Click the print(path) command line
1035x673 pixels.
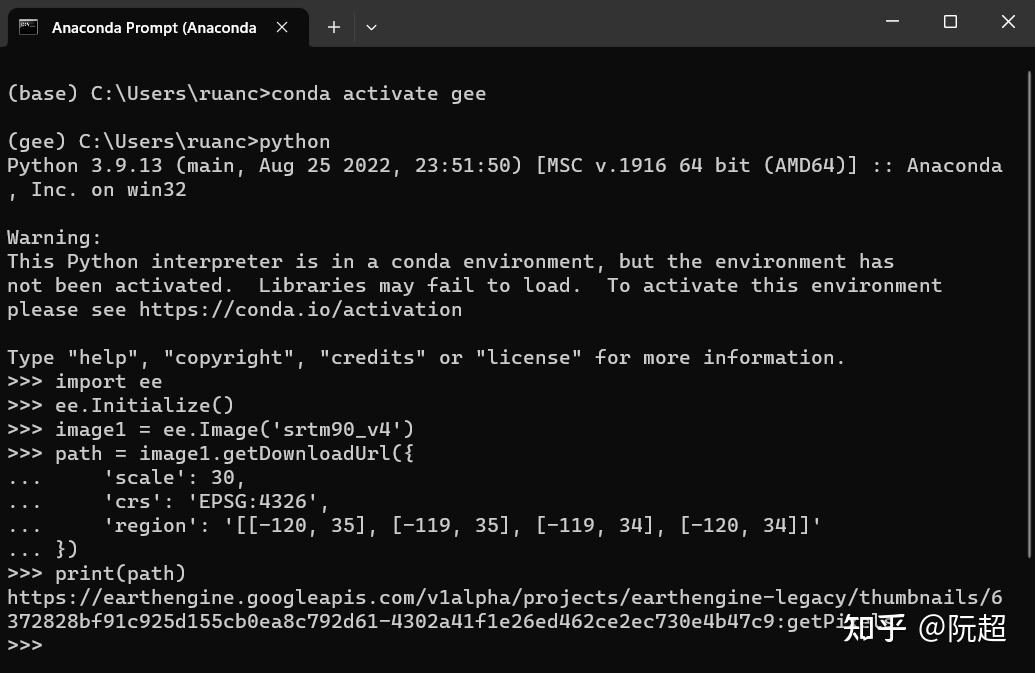[110, 573]
